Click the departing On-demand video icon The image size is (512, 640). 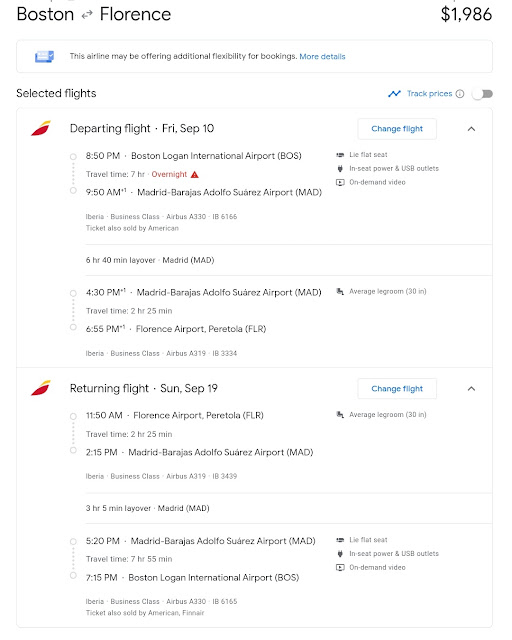340,182
